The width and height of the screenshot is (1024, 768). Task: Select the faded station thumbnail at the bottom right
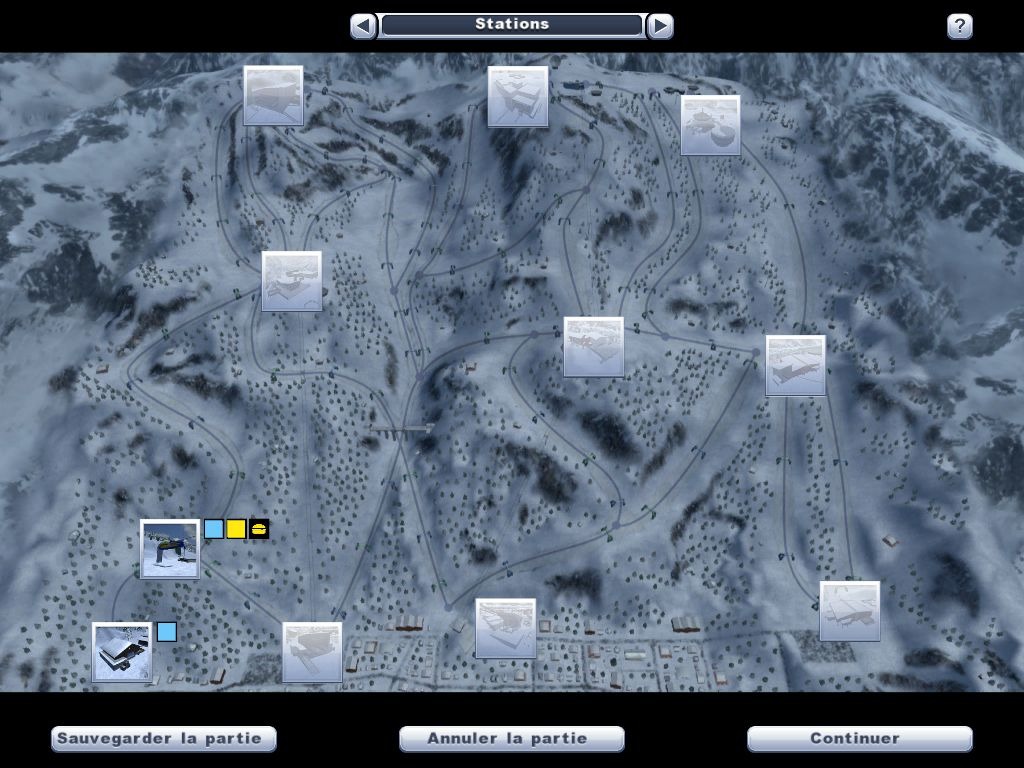[850, 611]
